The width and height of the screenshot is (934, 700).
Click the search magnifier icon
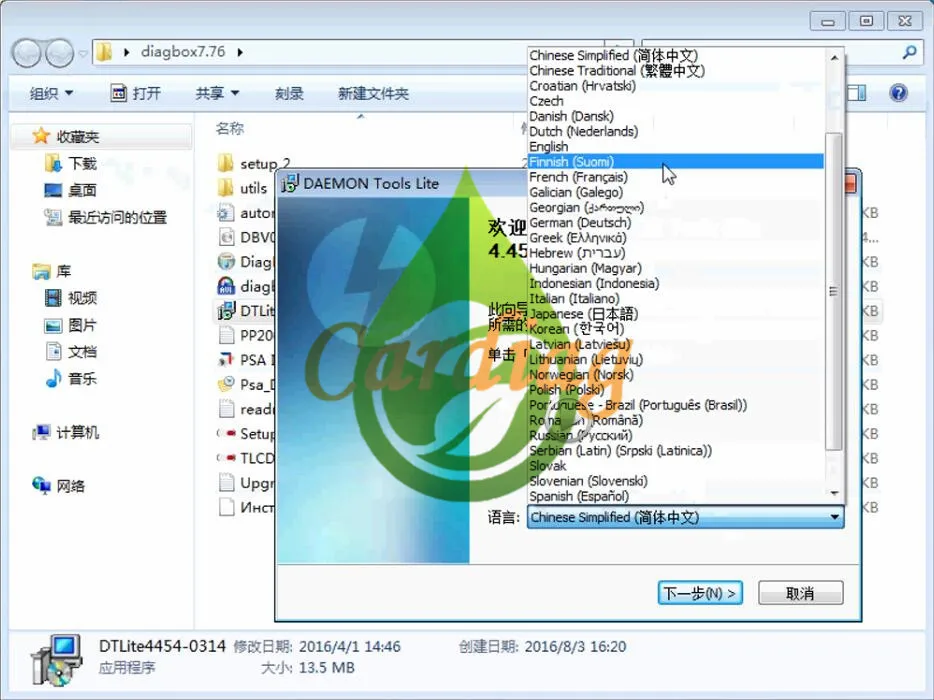point(909,52)
